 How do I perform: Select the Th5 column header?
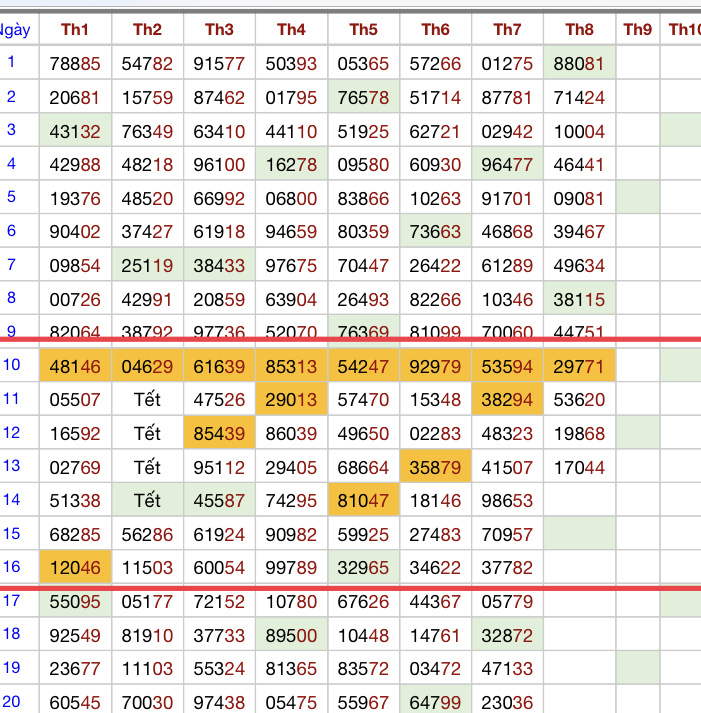[x=363, y=30]
